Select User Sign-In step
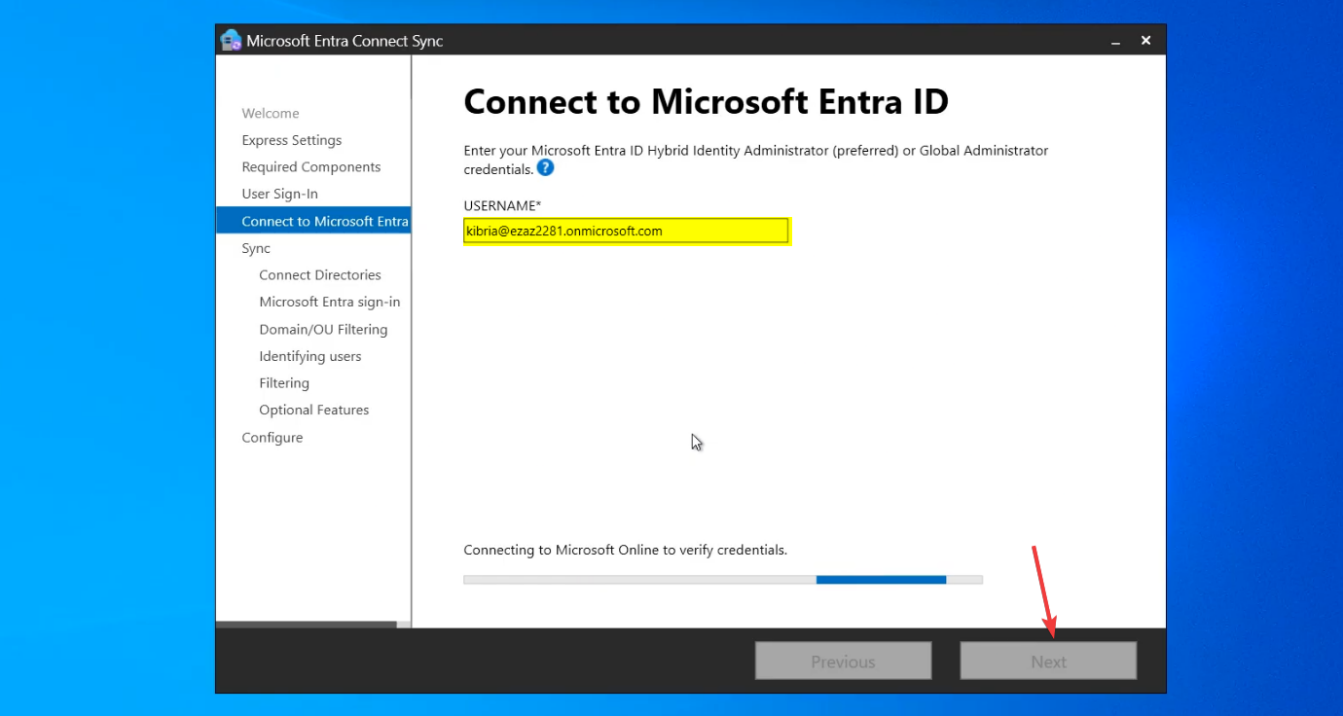The width and height of the screenshot is (1343, 716). tap(280, 194)
